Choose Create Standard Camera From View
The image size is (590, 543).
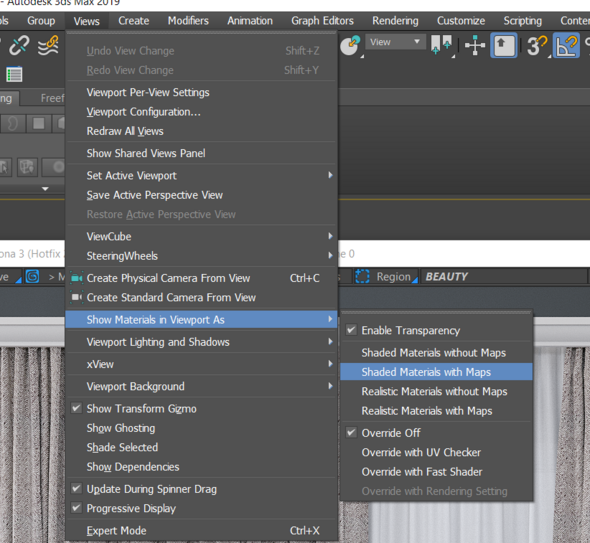coord(201,297)
